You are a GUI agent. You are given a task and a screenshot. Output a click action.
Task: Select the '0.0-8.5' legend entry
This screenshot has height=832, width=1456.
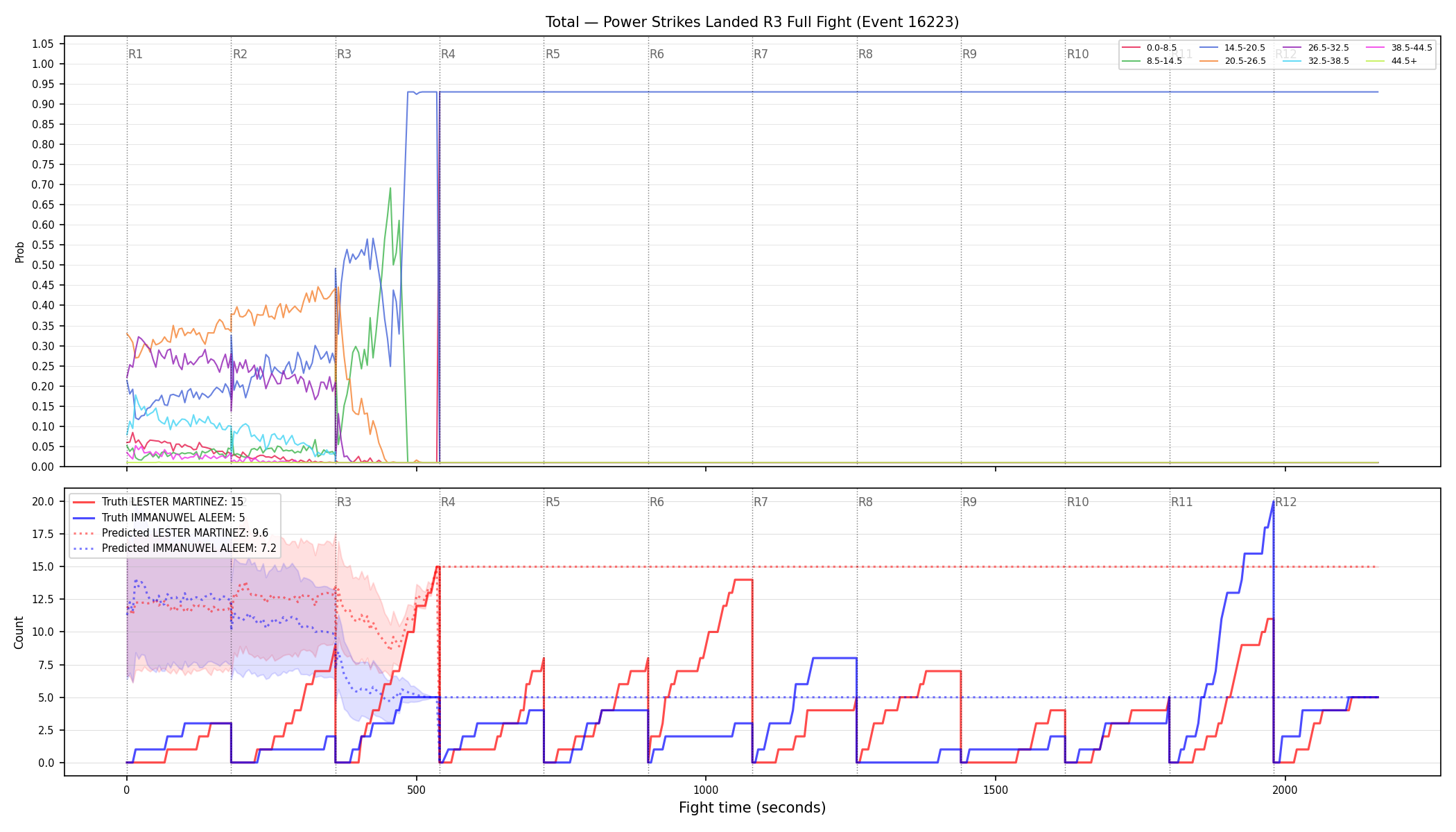(1150, 48)
